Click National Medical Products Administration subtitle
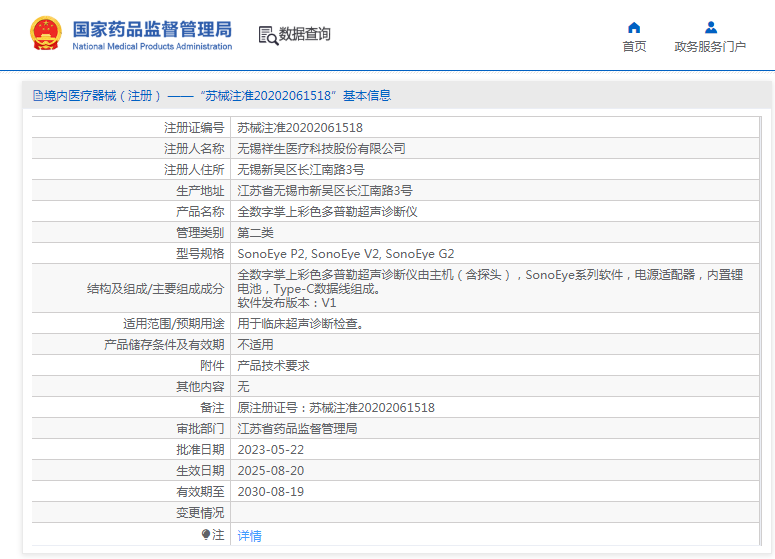Viewport: 775px width, 559px height. pyautogui.click(x=152, y=46)
